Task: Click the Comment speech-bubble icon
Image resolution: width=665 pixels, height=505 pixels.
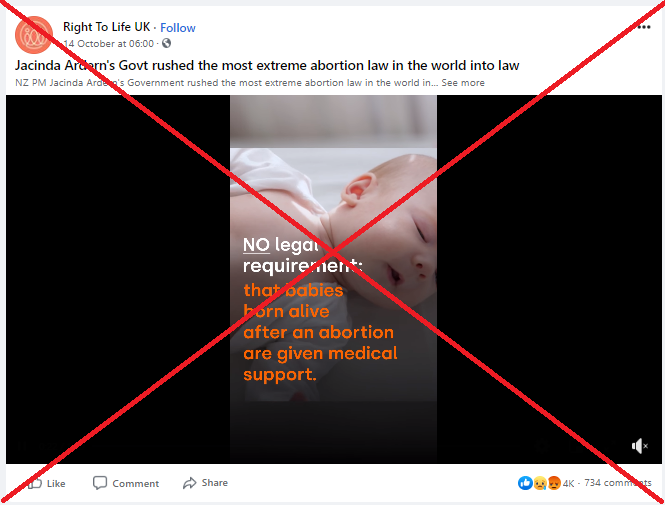Action: pos(100,483)
